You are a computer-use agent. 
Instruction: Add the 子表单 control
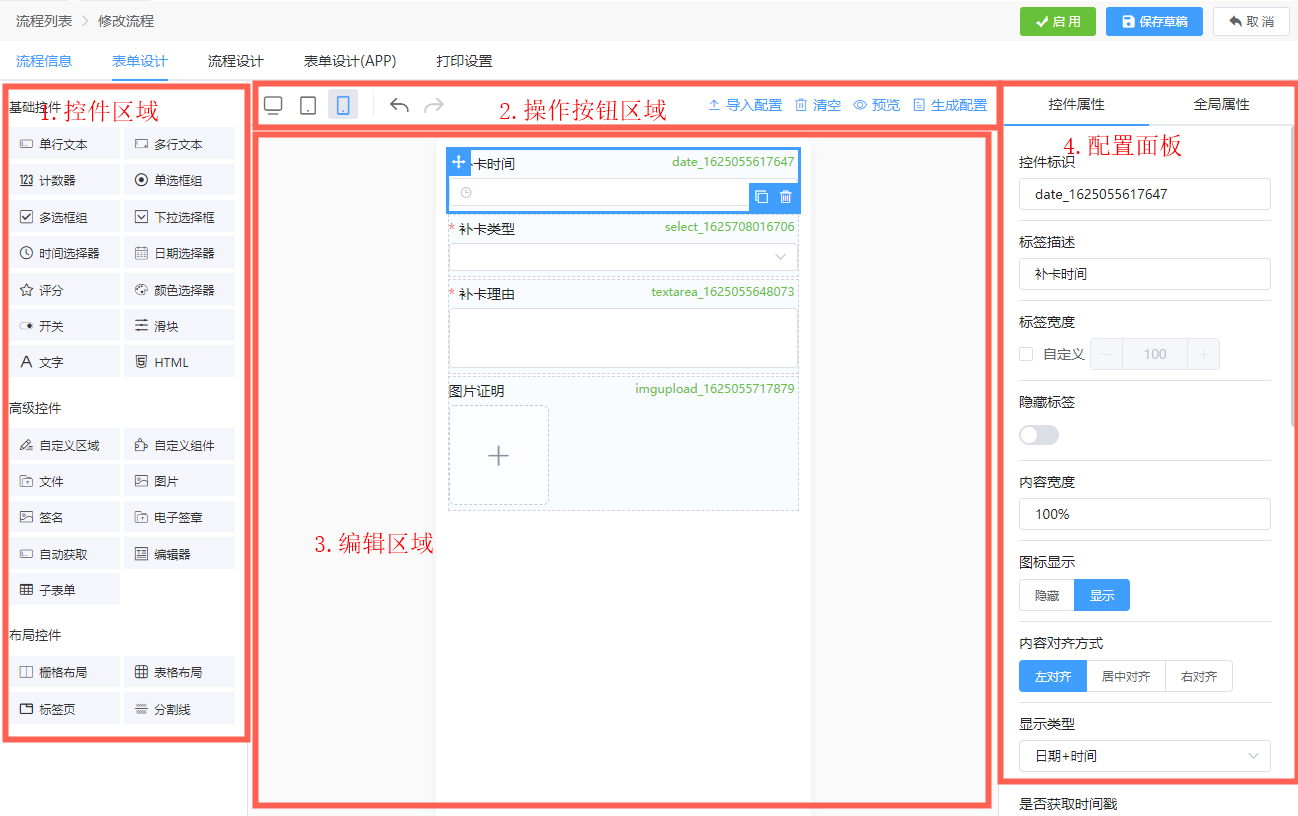[x=63, y=590]
